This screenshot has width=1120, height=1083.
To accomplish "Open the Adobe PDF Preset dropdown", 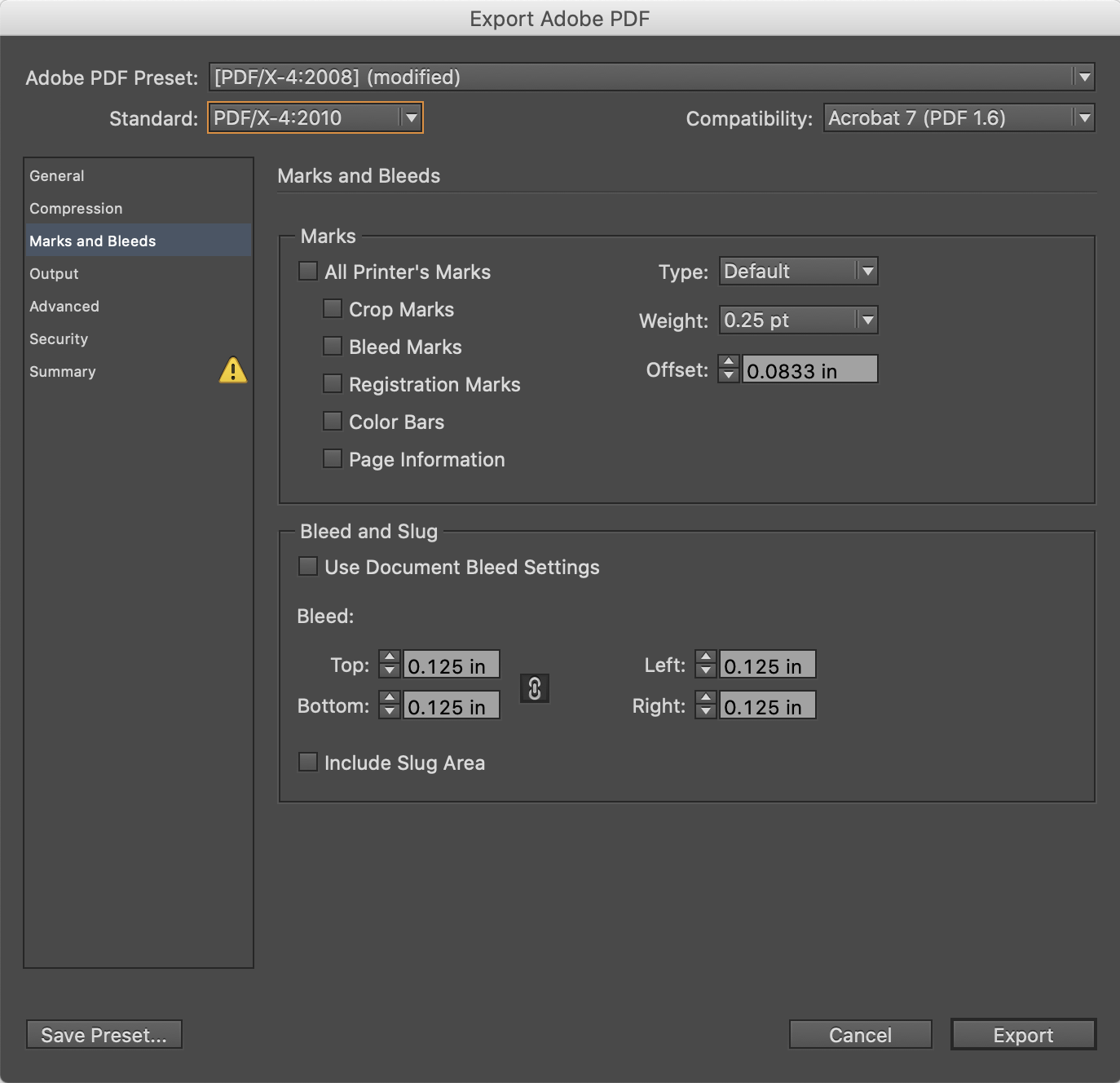I will (652, 77).
